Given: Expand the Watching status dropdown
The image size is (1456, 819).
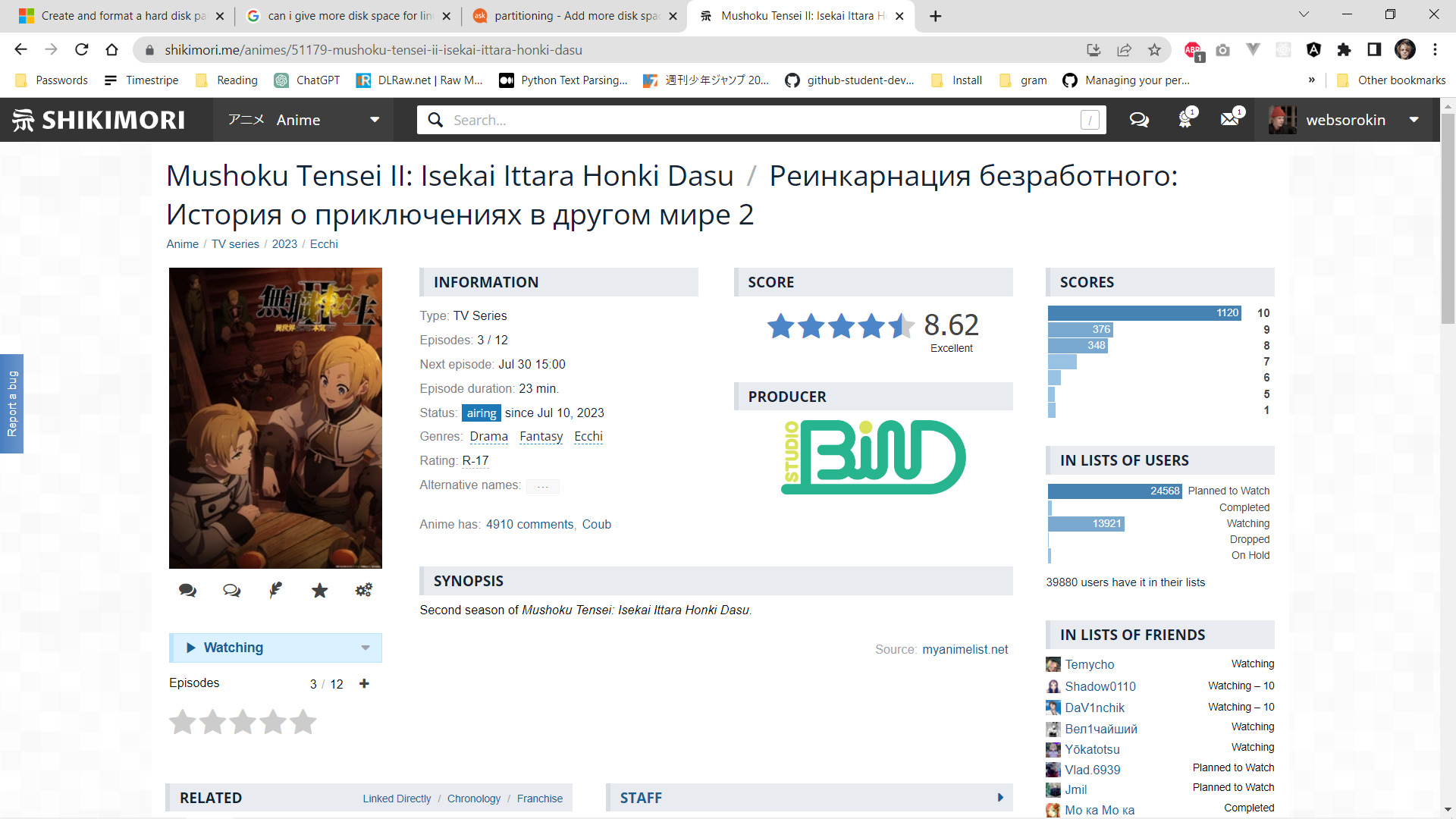Looking at the screenshot, I should (x=366, y=648).
